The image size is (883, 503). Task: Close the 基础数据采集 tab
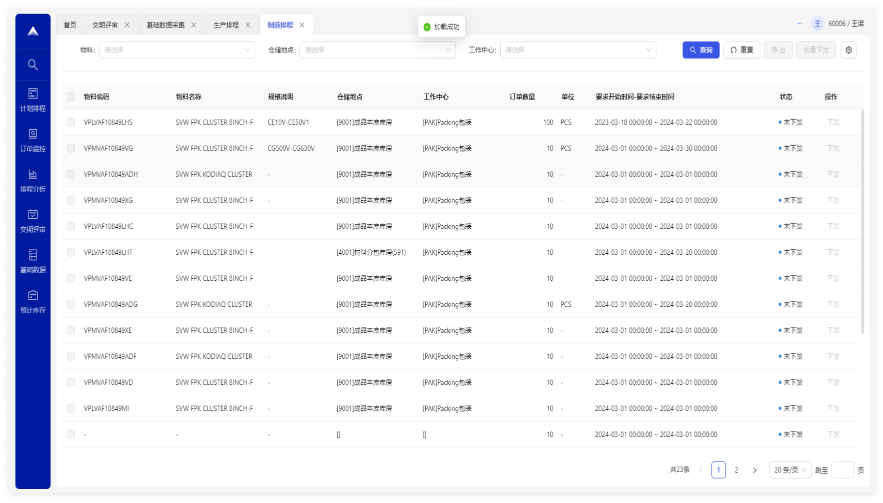pyautogui.click(x=194, y=25)
